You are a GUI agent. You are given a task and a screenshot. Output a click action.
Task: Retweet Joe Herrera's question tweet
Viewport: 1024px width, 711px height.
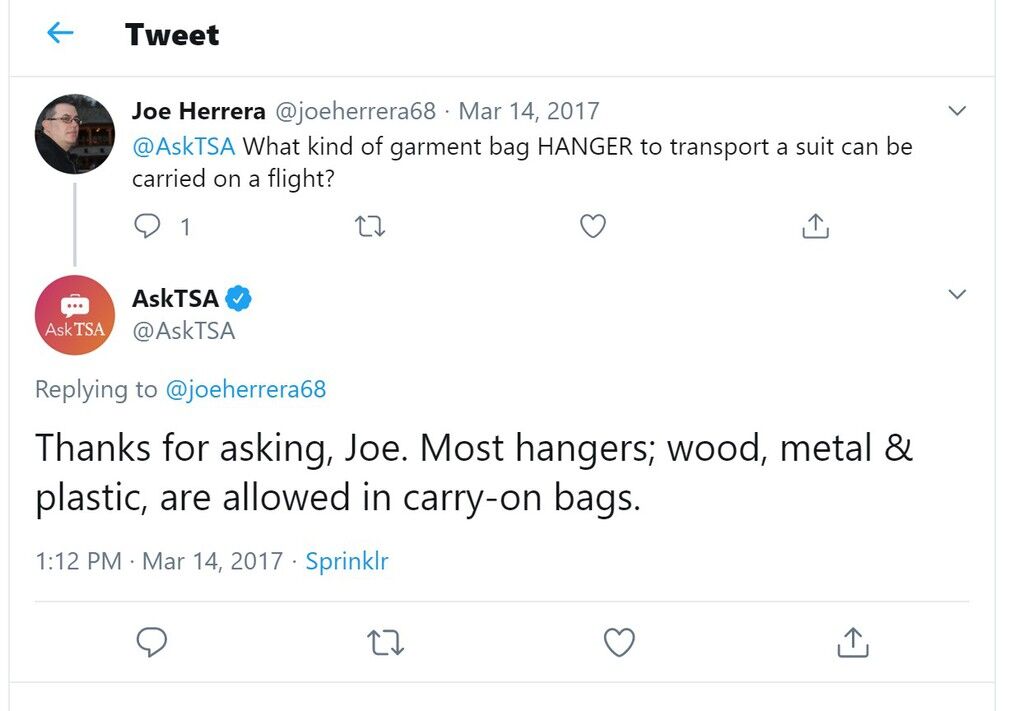[370, 227]
